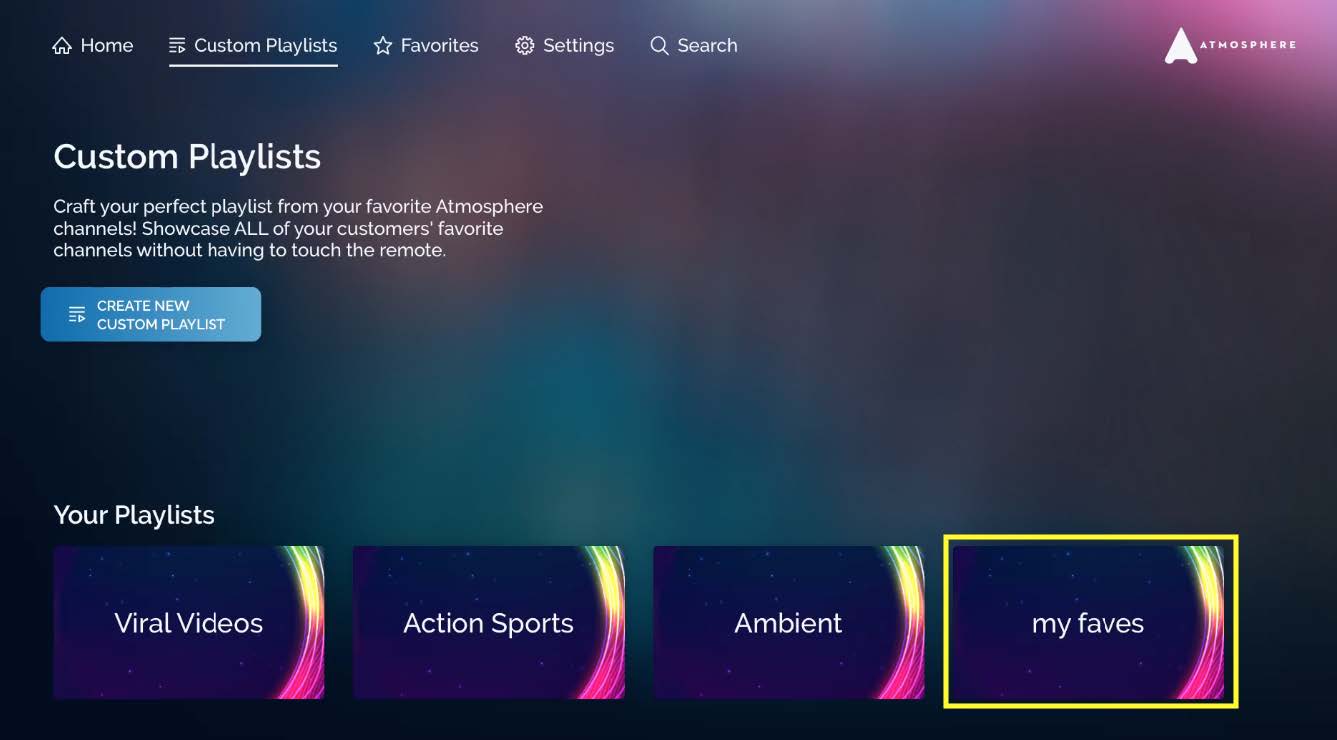Open the Action Sports playlist tile
Viewport: 1337px width, 740px height.
point(489,623)
